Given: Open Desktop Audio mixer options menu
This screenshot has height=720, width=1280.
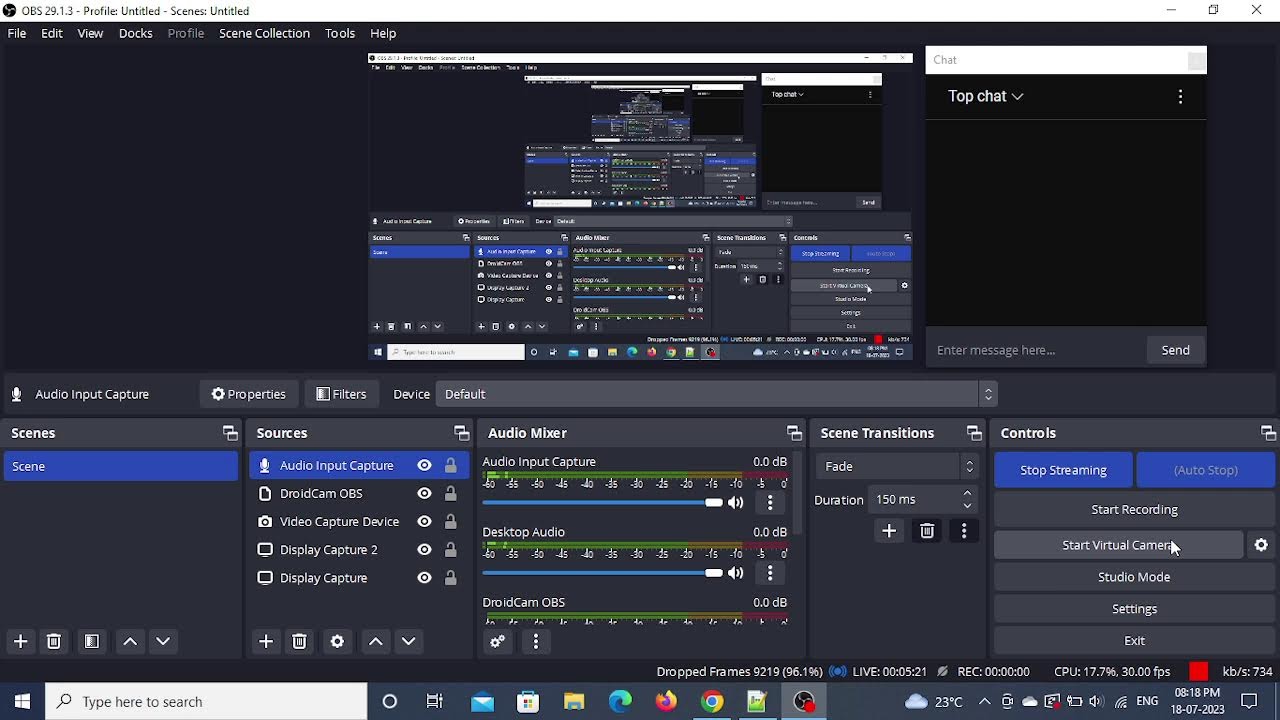Looking at the screenshot, I should pyautogui.click(x=770, y=573).
